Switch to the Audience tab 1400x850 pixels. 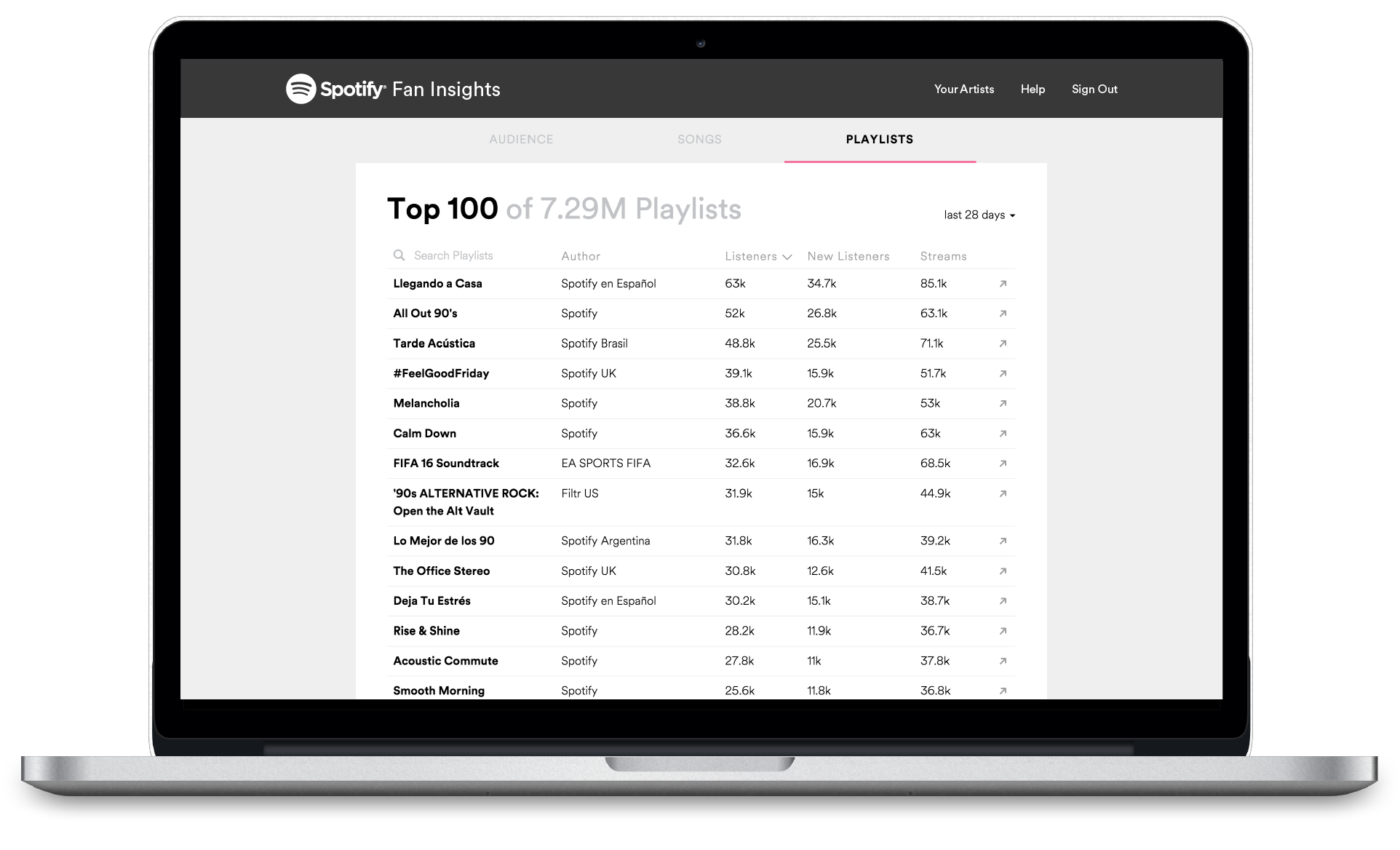click(x=521, y=139)
